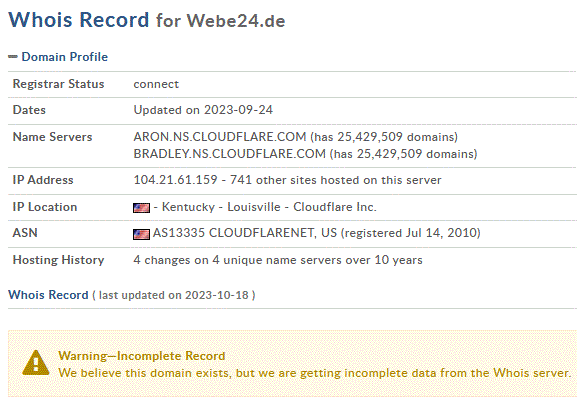This screenshot has width=578, height=399.
Task: Click the Updated on 2023-09-24 date
Action: point(203,110)
